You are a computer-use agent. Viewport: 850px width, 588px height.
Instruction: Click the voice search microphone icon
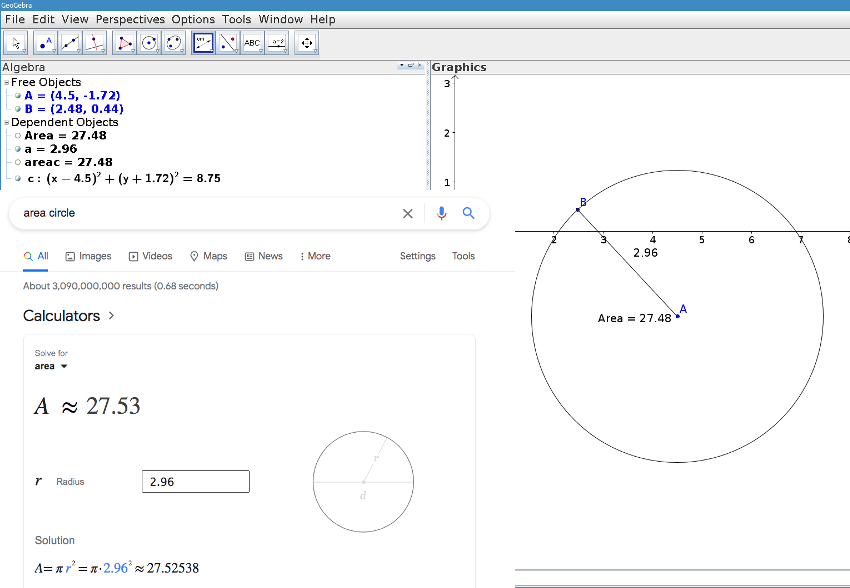(x=441, y=213)
